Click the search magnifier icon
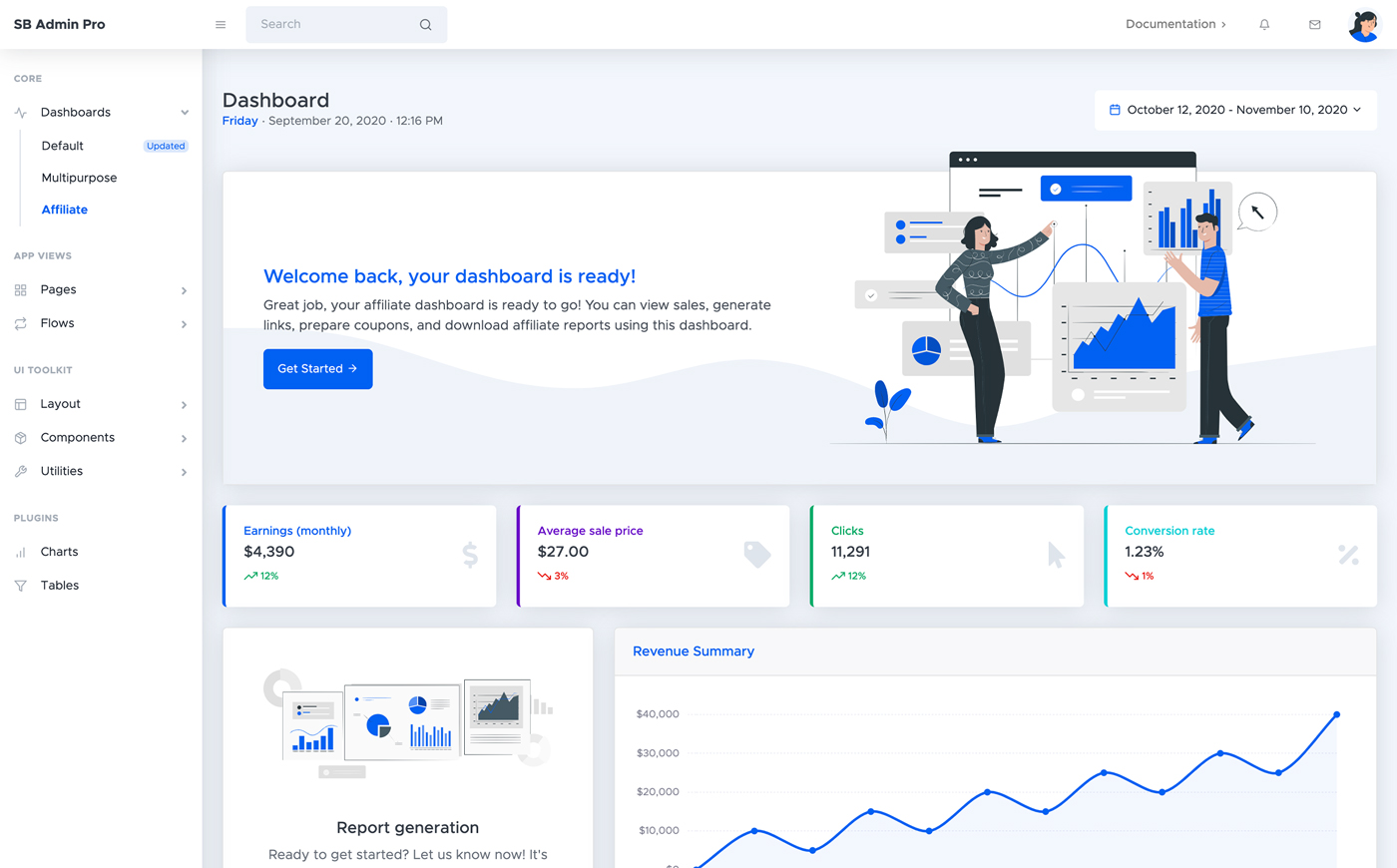Screen dimensions: 1397x868 [x=425, y=24]
